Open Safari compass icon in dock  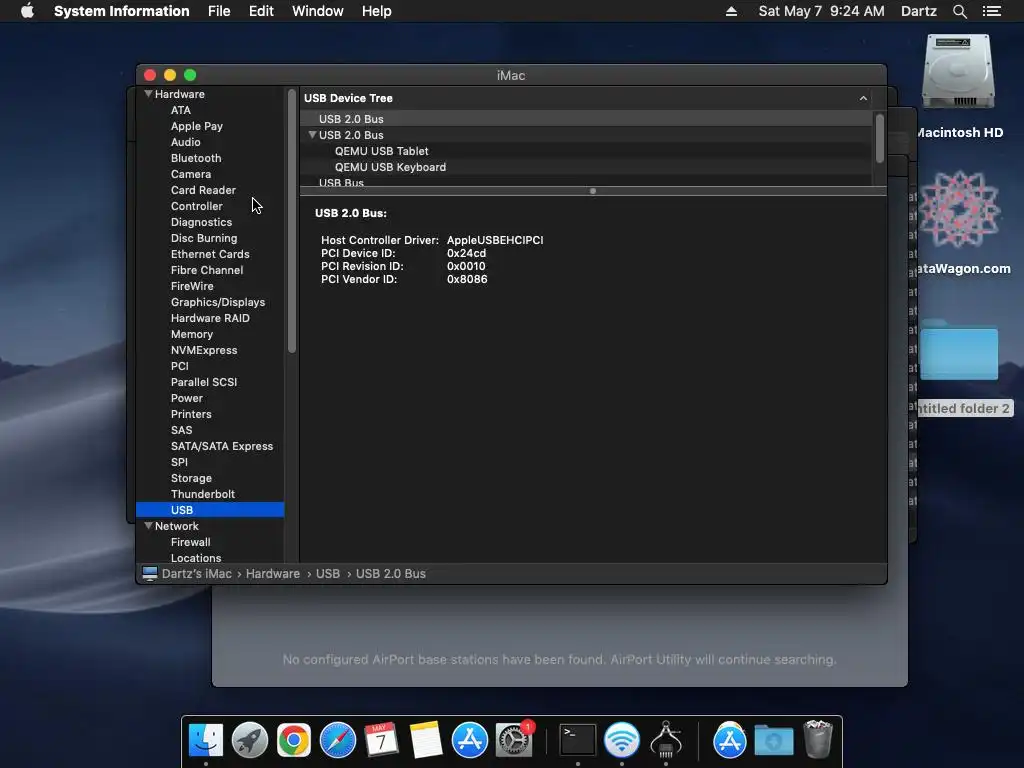pos(338,741)
